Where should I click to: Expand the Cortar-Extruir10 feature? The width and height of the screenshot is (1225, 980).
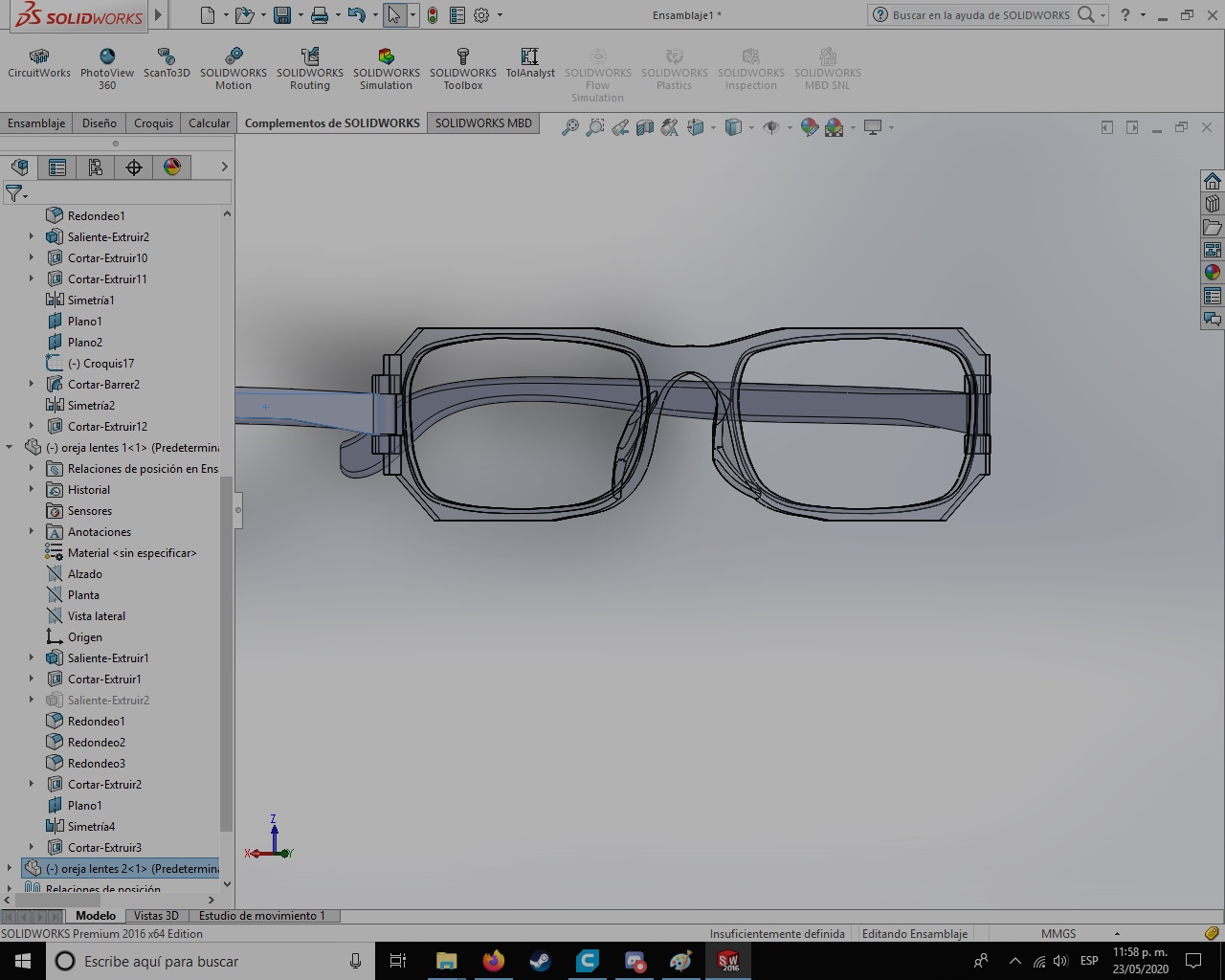pyautogui.click(x=32, y=258)
